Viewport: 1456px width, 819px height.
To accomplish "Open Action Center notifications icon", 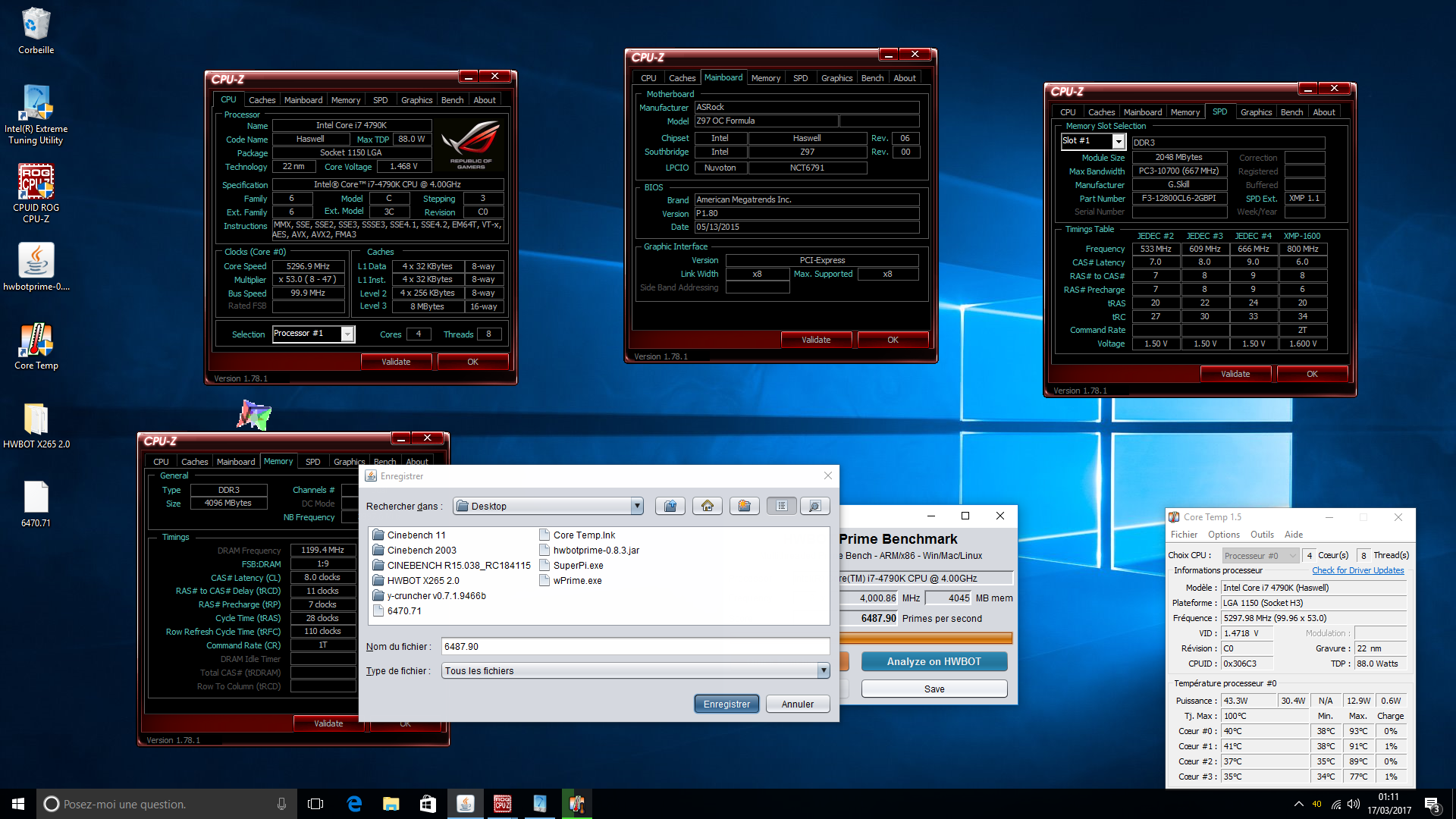I will tap(1432, 804).
